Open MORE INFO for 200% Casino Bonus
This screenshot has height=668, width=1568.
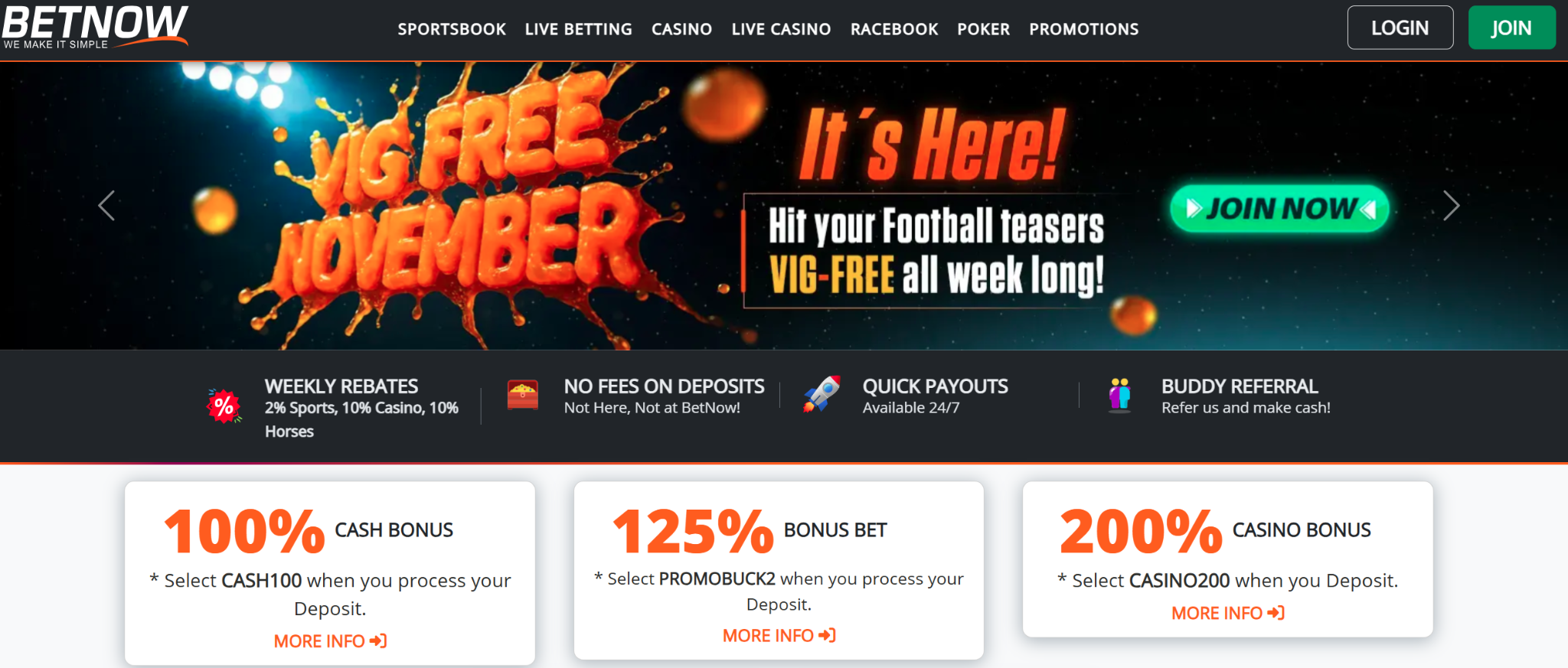[x=1227, y=613]
